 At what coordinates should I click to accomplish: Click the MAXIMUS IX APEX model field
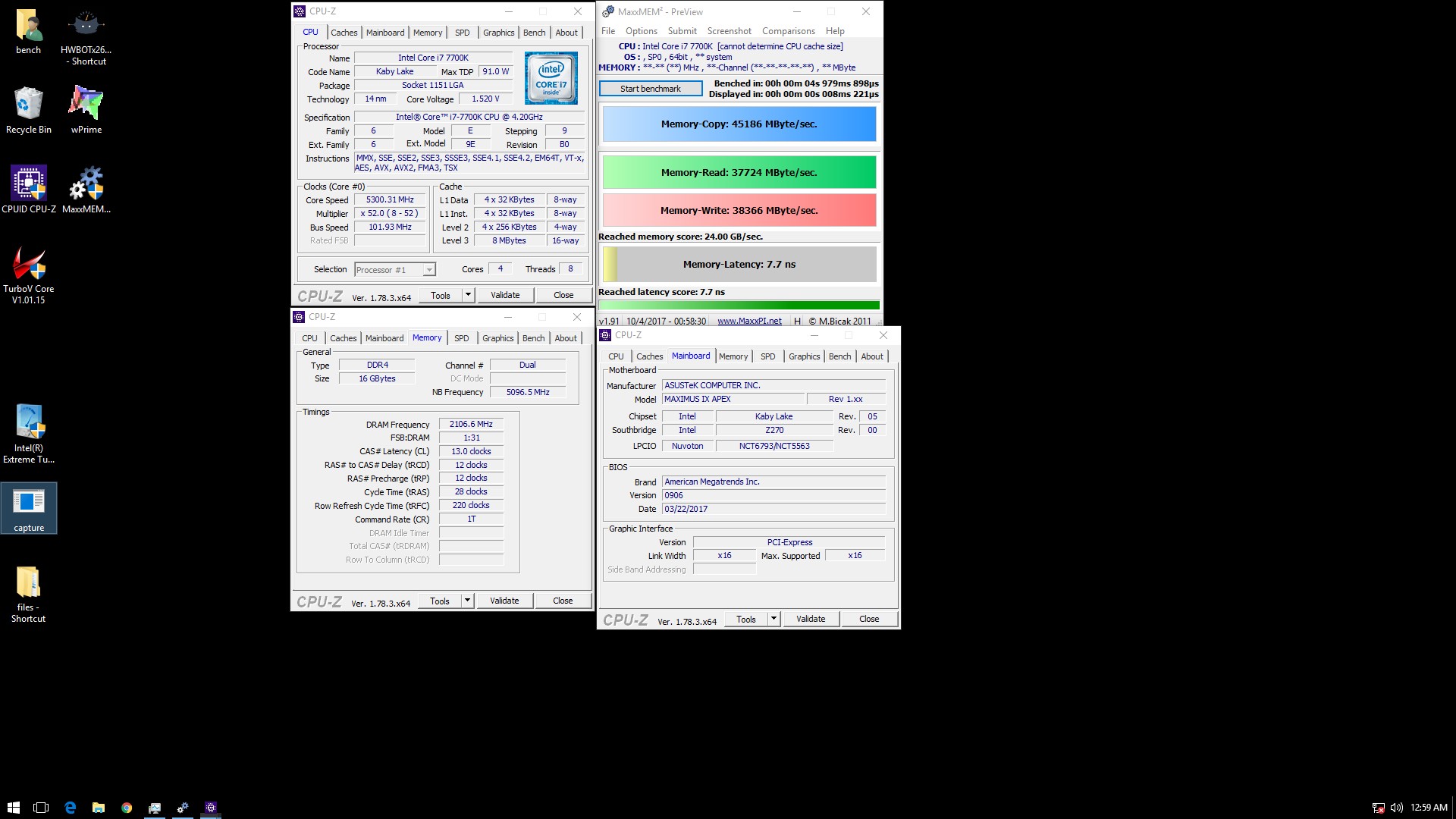pos(733,399)
